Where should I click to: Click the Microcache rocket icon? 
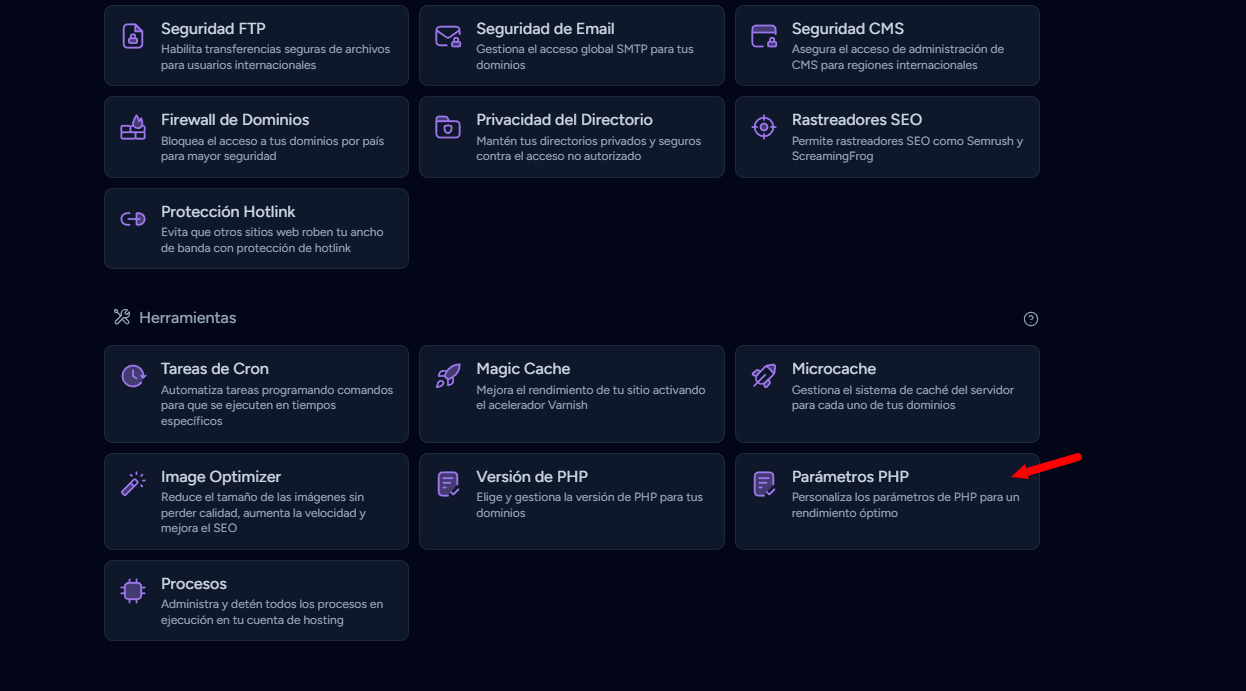(x=764, y=377)
